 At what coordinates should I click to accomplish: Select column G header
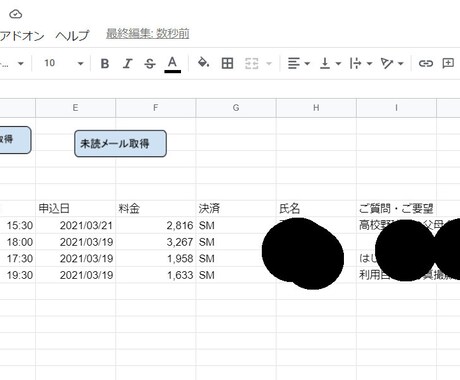236,108
